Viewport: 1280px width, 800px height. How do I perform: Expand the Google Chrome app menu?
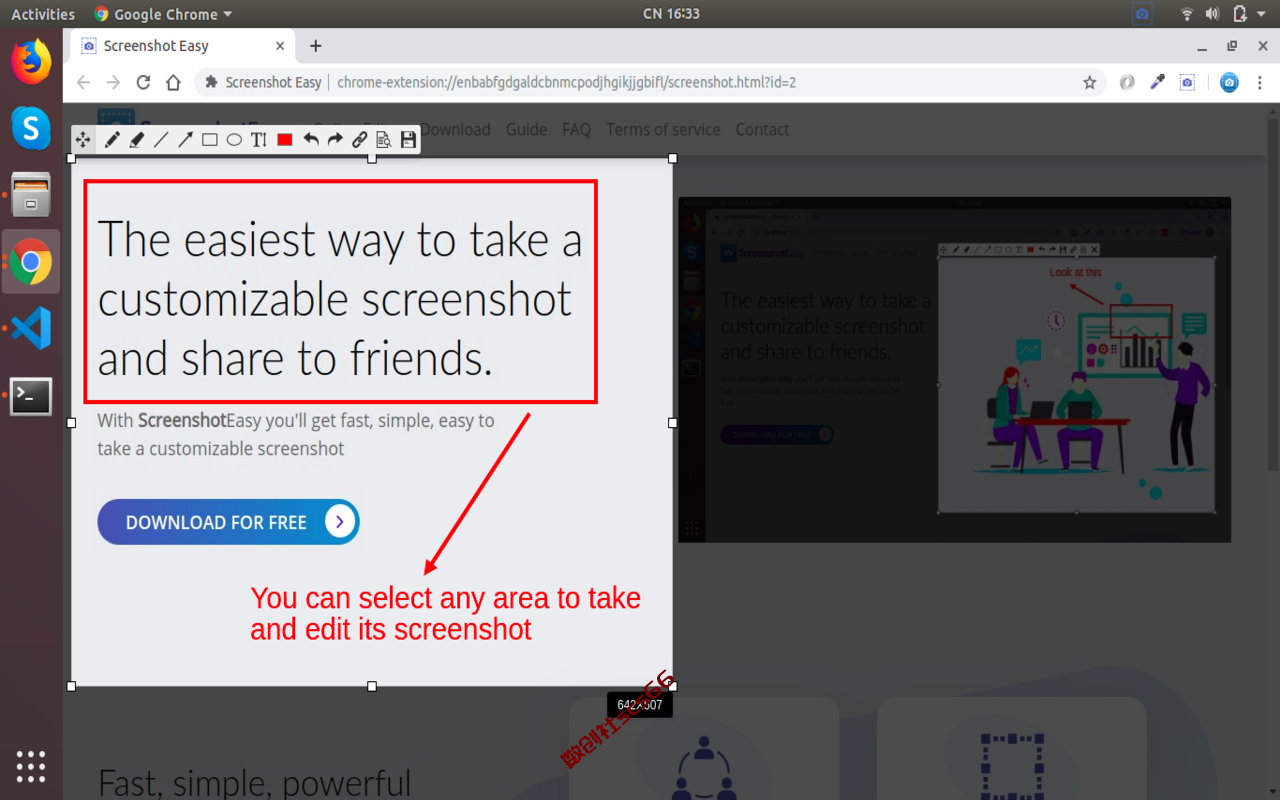click(x=163, y=14)
